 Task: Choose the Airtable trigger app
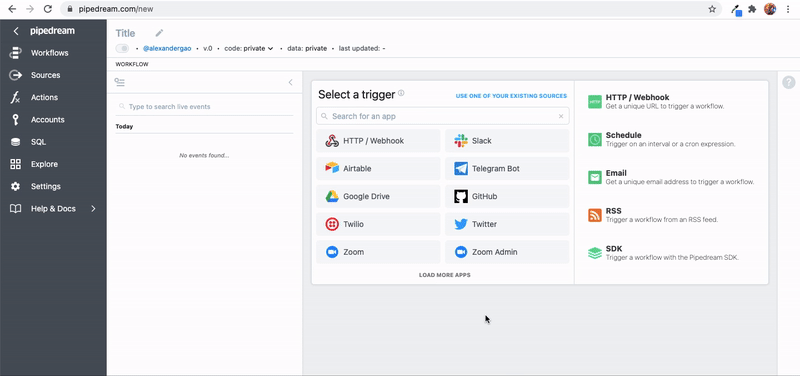[378, 168]
